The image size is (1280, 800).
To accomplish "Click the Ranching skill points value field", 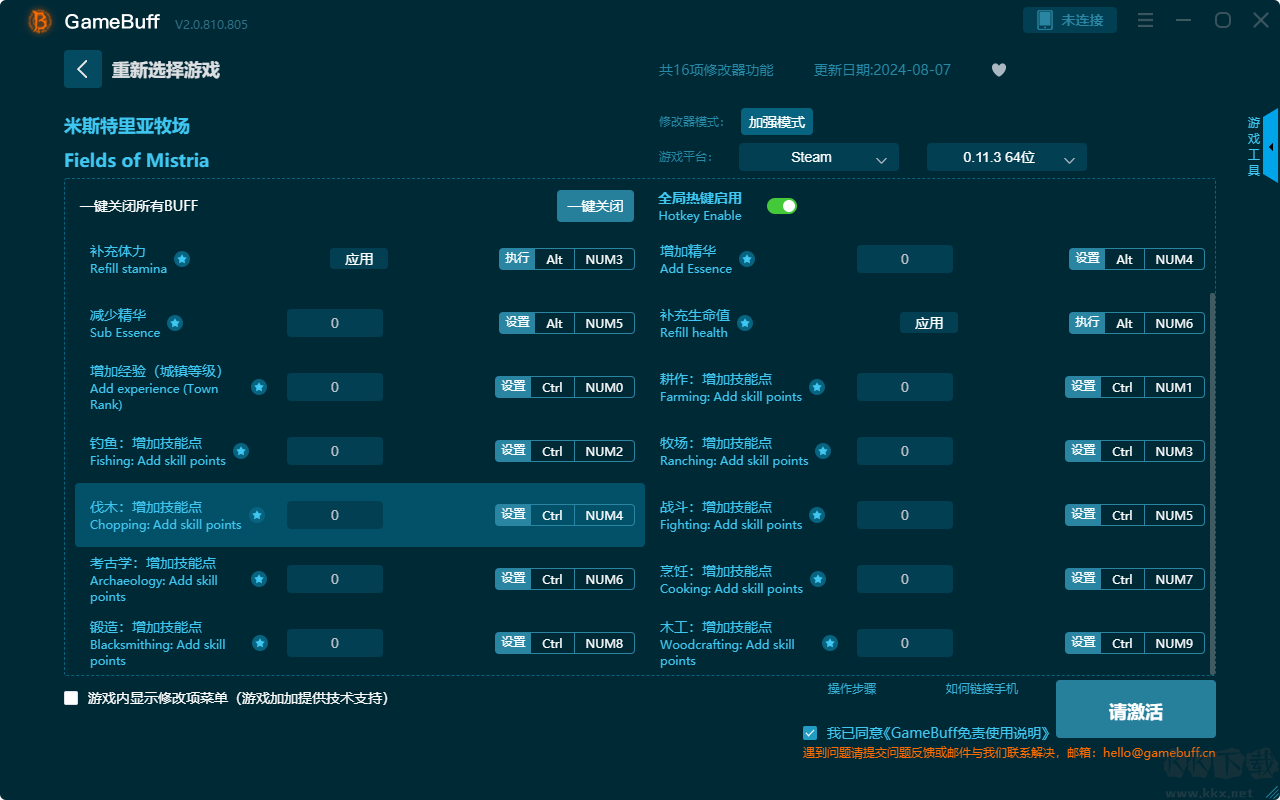I will click(x=905, y=451).
